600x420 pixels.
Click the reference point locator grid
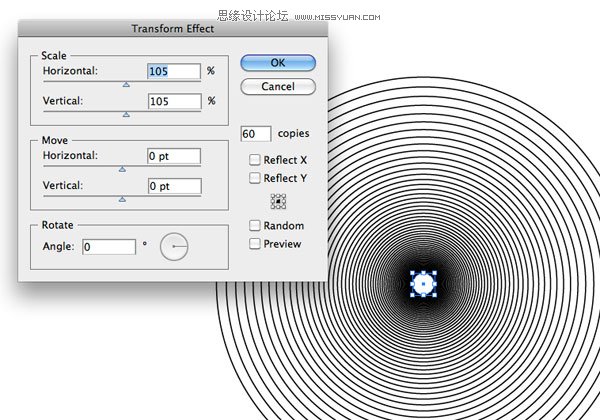[278, 201]
